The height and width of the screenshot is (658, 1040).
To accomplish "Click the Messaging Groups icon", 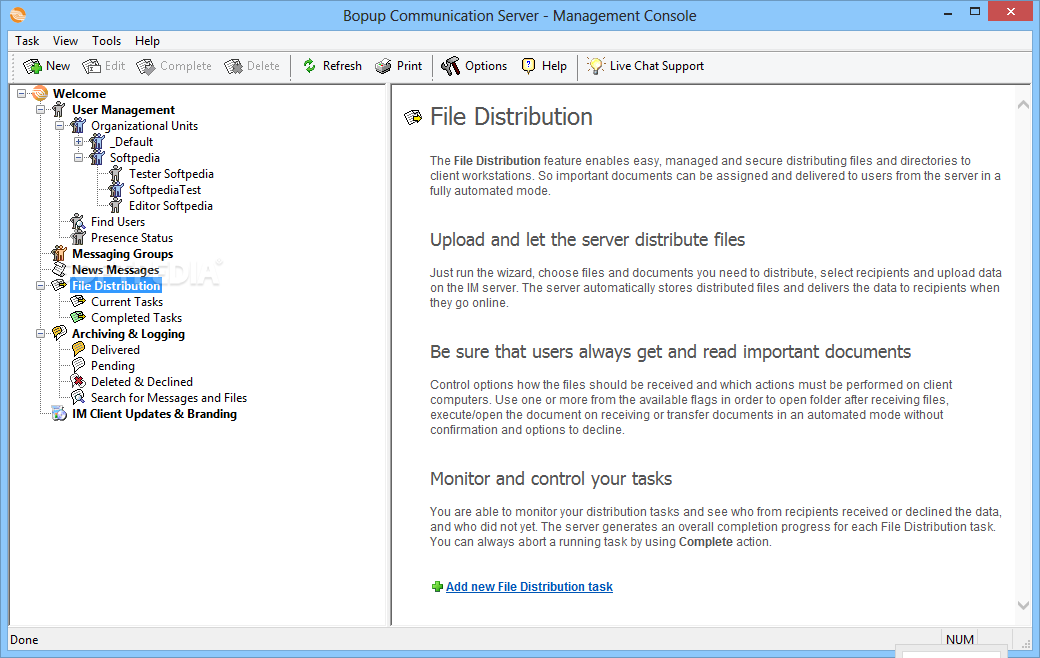I will click(59, 254).
